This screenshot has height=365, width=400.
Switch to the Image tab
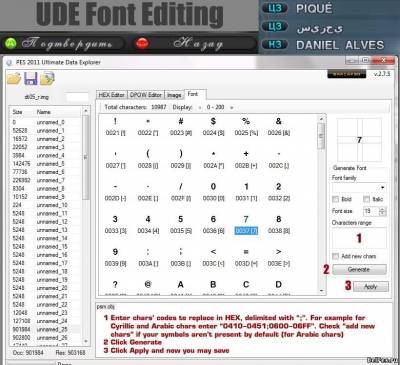point(174,95)
